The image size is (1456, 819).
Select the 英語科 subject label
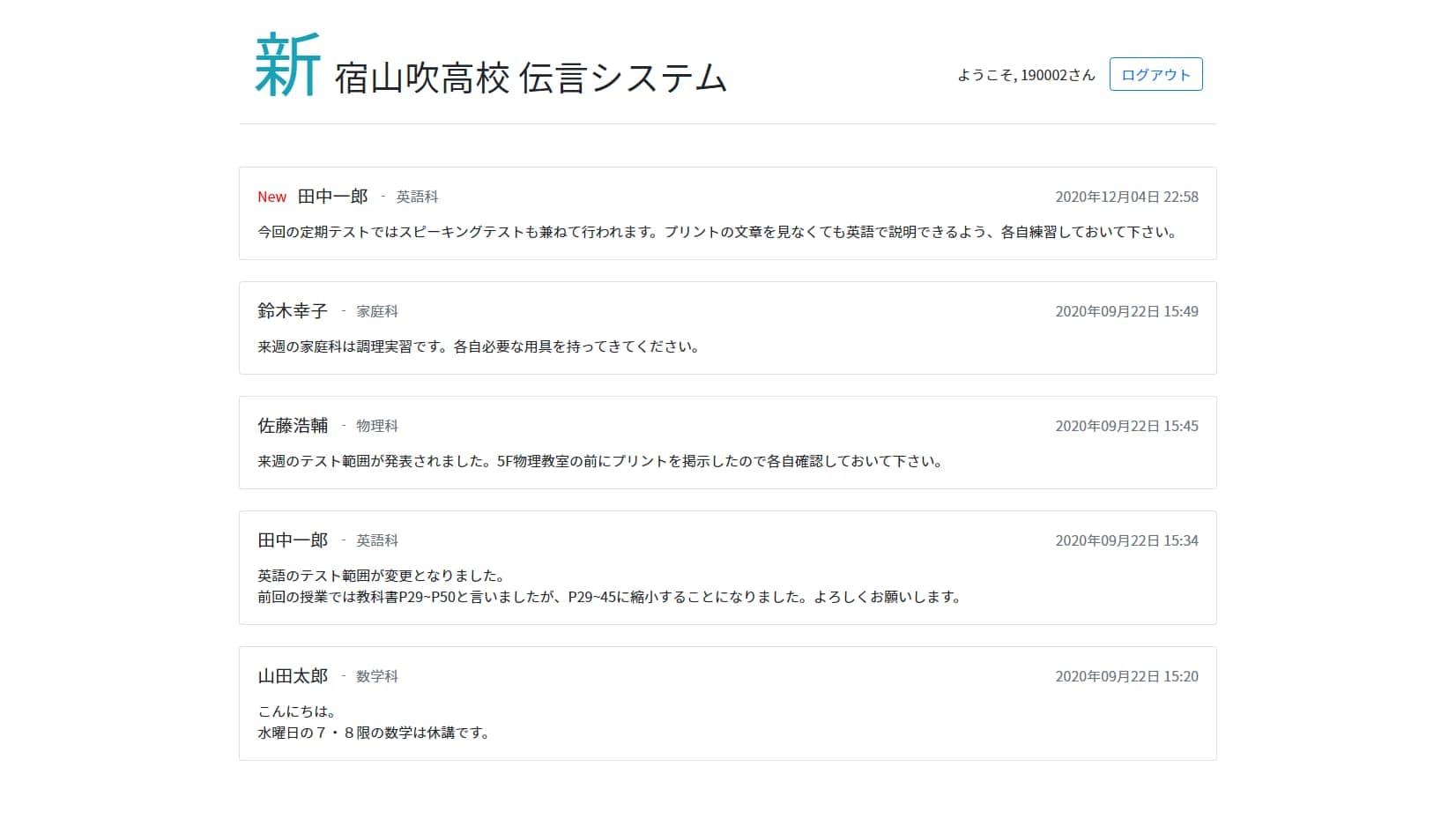[x=416, y=197]
